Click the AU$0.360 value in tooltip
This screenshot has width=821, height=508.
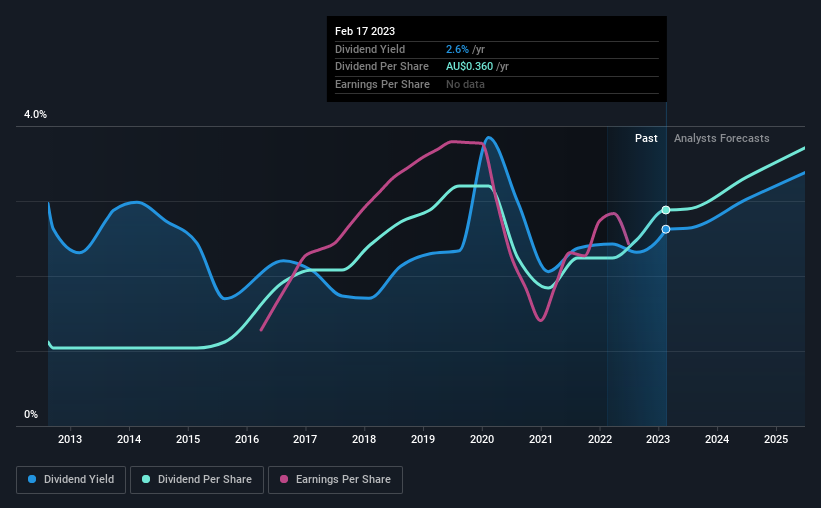coord(470,67)
